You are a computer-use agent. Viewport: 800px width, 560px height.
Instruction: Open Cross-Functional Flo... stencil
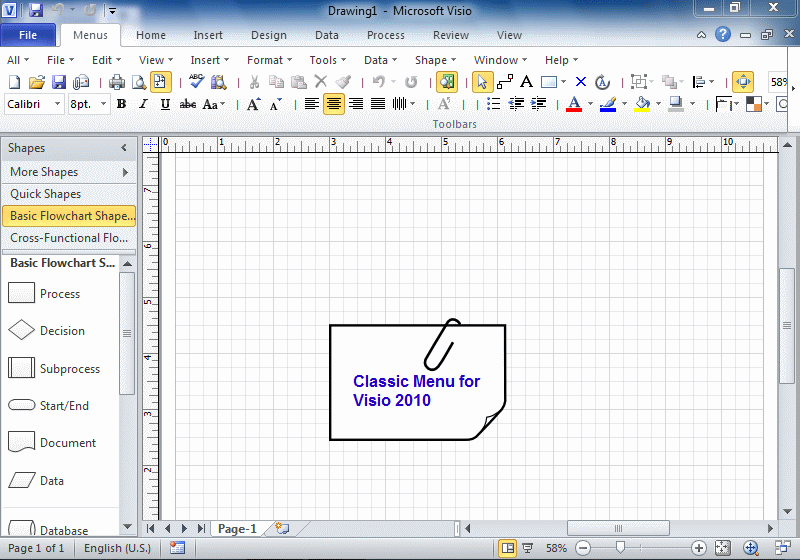point(69,238)
